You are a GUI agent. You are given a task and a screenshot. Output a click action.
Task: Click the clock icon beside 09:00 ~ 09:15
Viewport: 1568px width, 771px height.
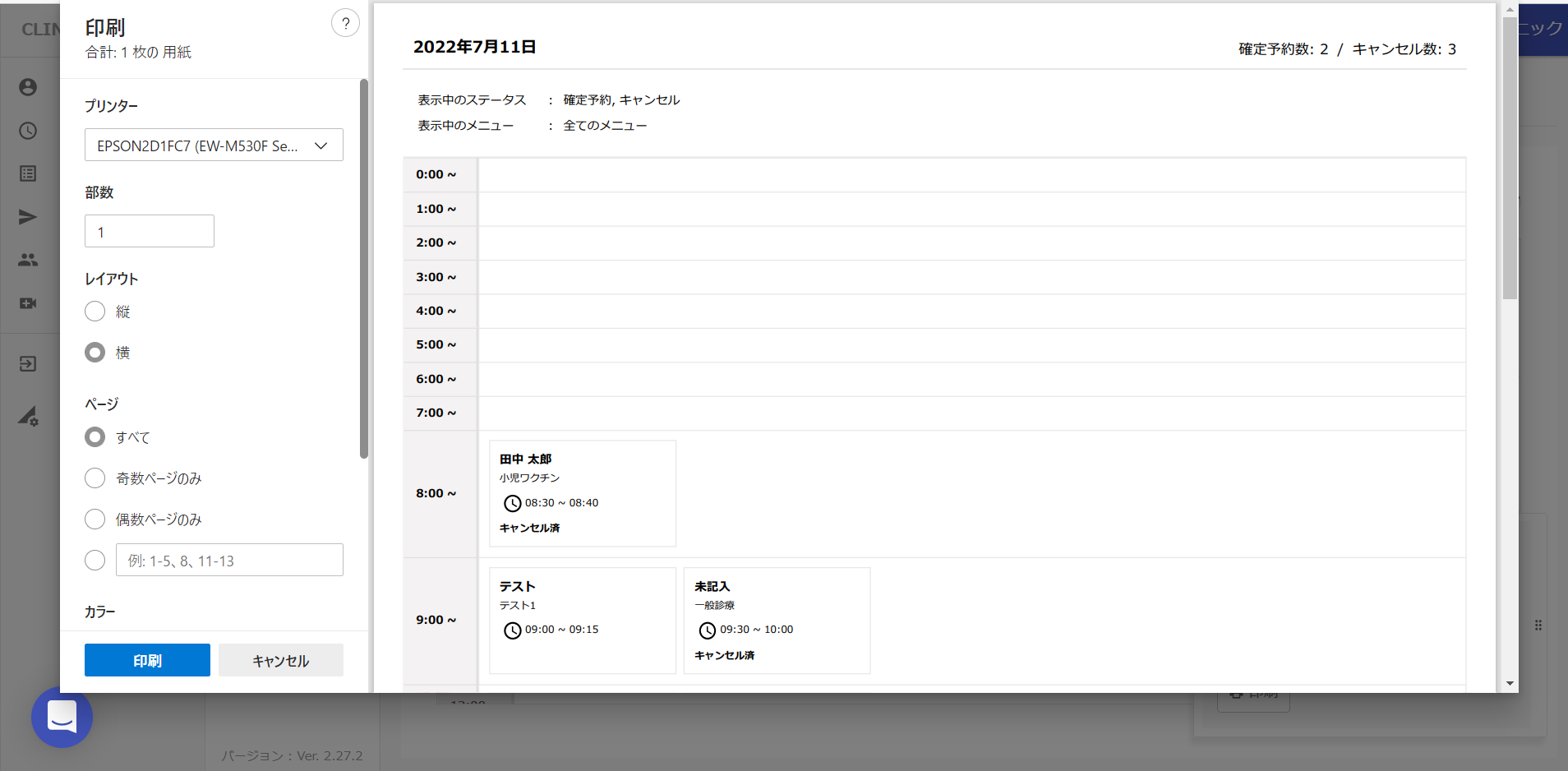tap(512, 630)
